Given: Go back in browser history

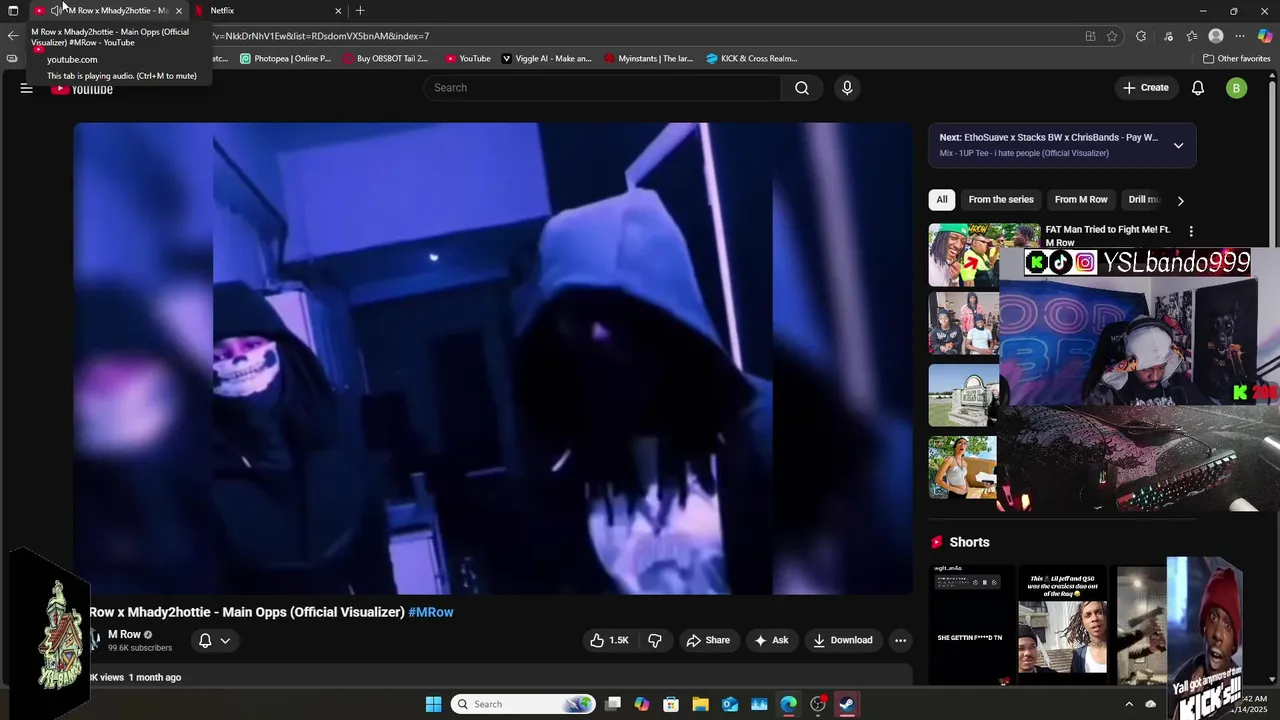Looking at the screenshot, I should pos(12,36).
